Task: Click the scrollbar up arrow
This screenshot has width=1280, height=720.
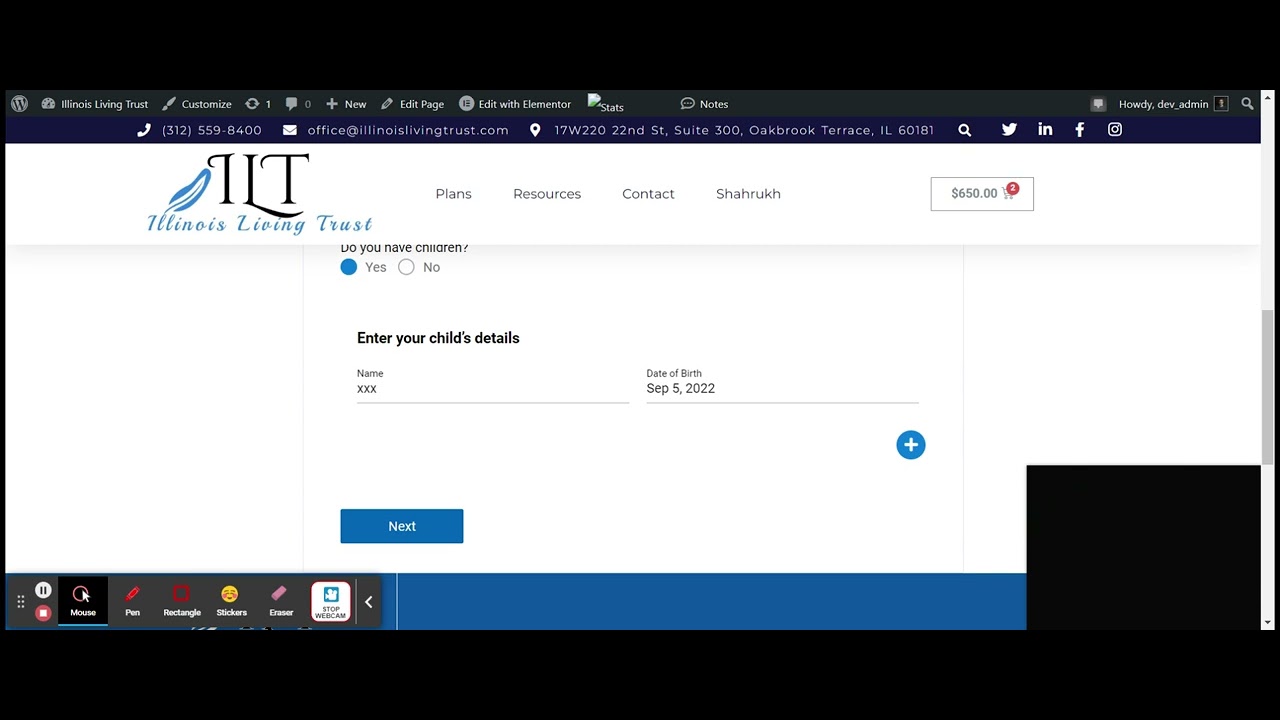Action: pyautogui.click(x=1268, y=98)
